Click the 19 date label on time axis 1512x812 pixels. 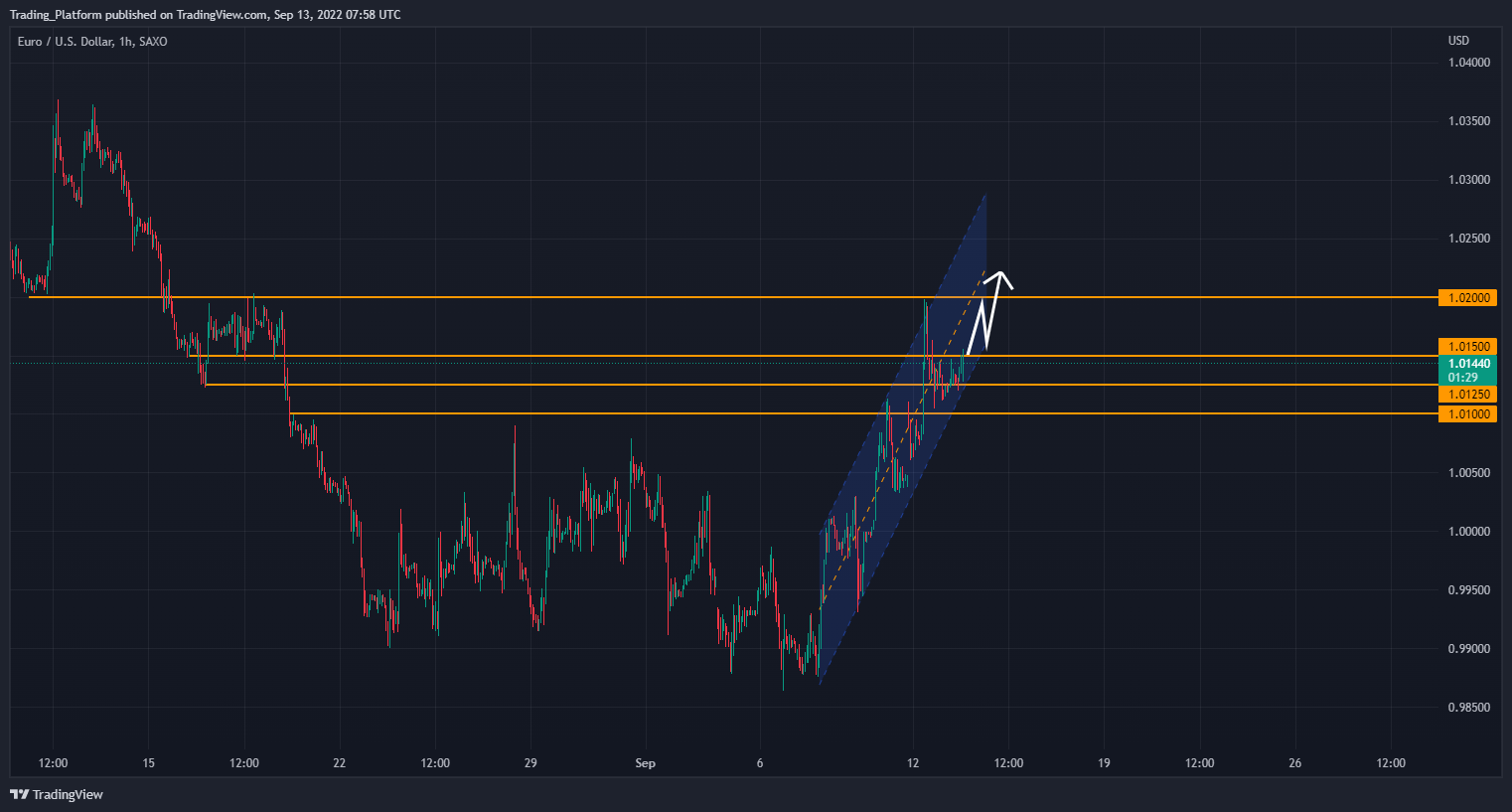(x=1104, y=763)
